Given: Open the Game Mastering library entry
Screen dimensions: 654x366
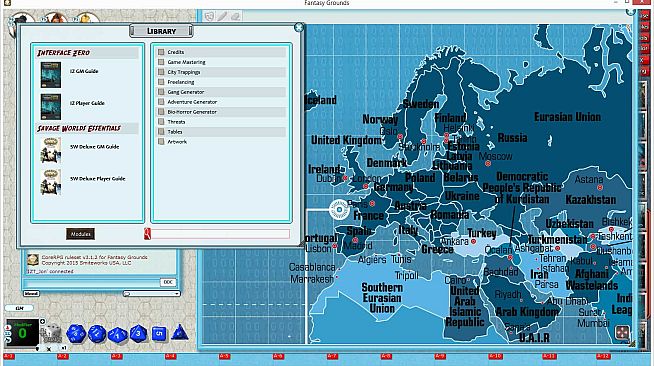Looking at the screenshot, I should (x=221, y=62).
